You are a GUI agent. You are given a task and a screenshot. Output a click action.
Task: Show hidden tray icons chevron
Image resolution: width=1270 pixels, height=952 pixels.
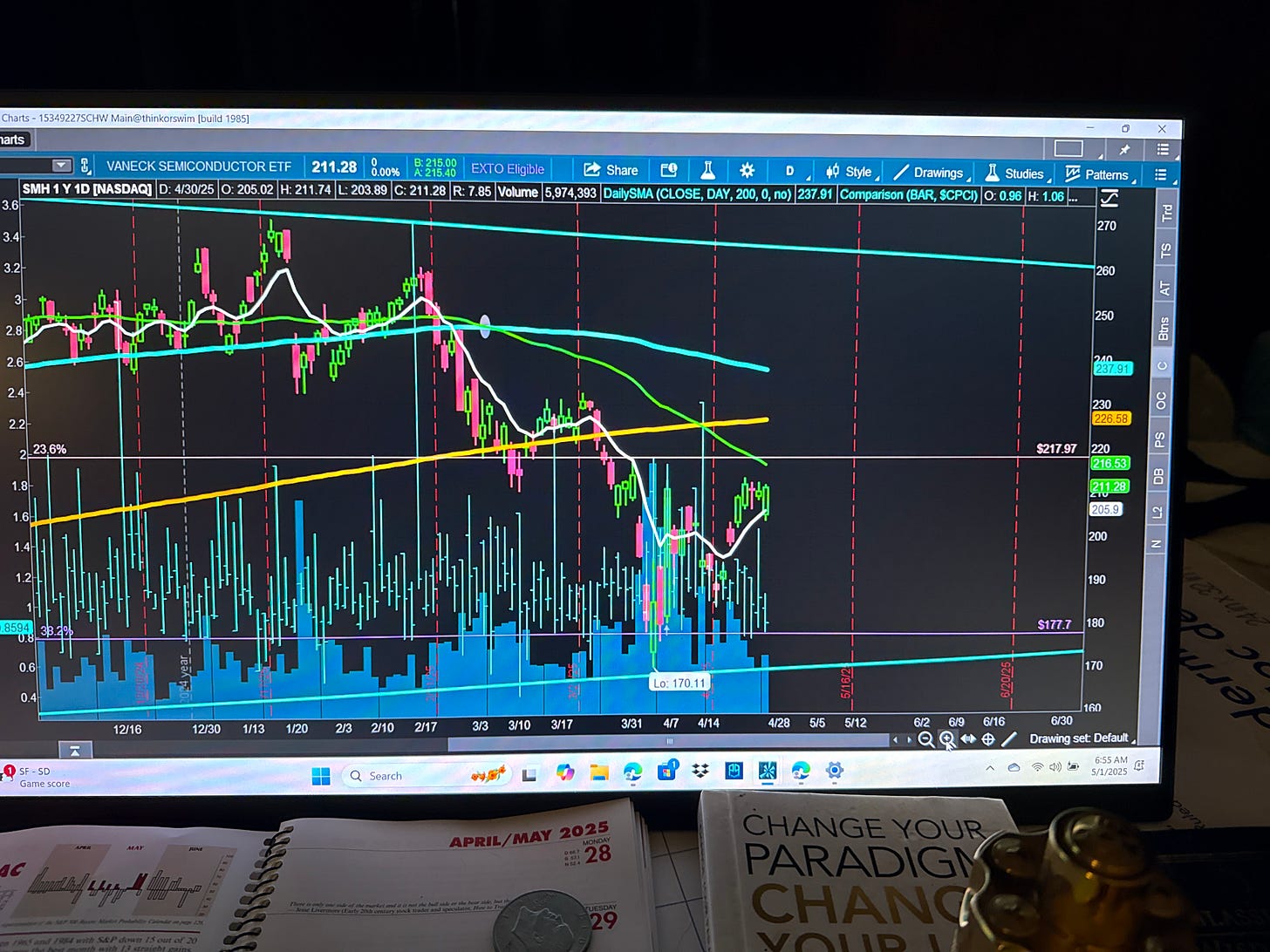pyautogui.click(x=990, y=768)
